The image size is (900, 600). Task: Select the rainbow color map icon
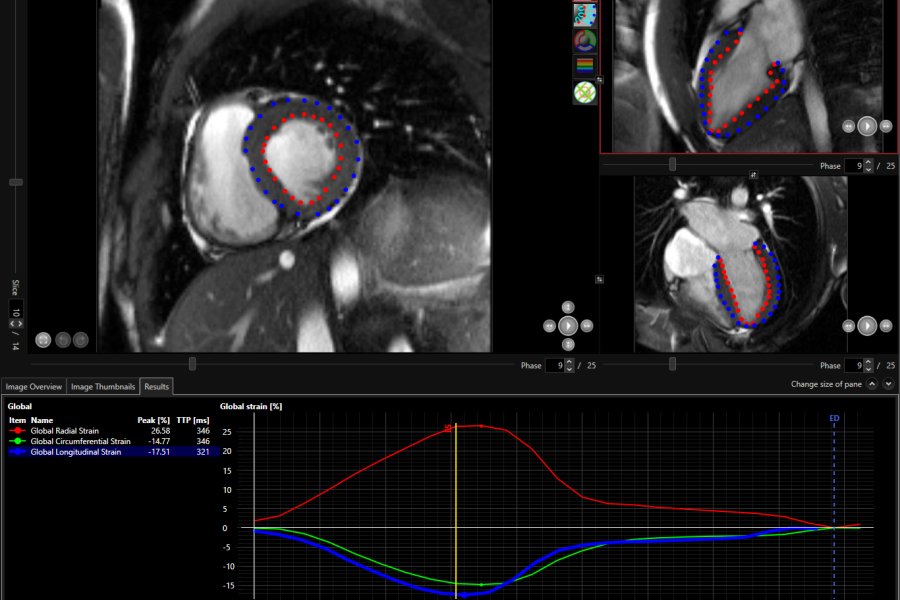584,67
